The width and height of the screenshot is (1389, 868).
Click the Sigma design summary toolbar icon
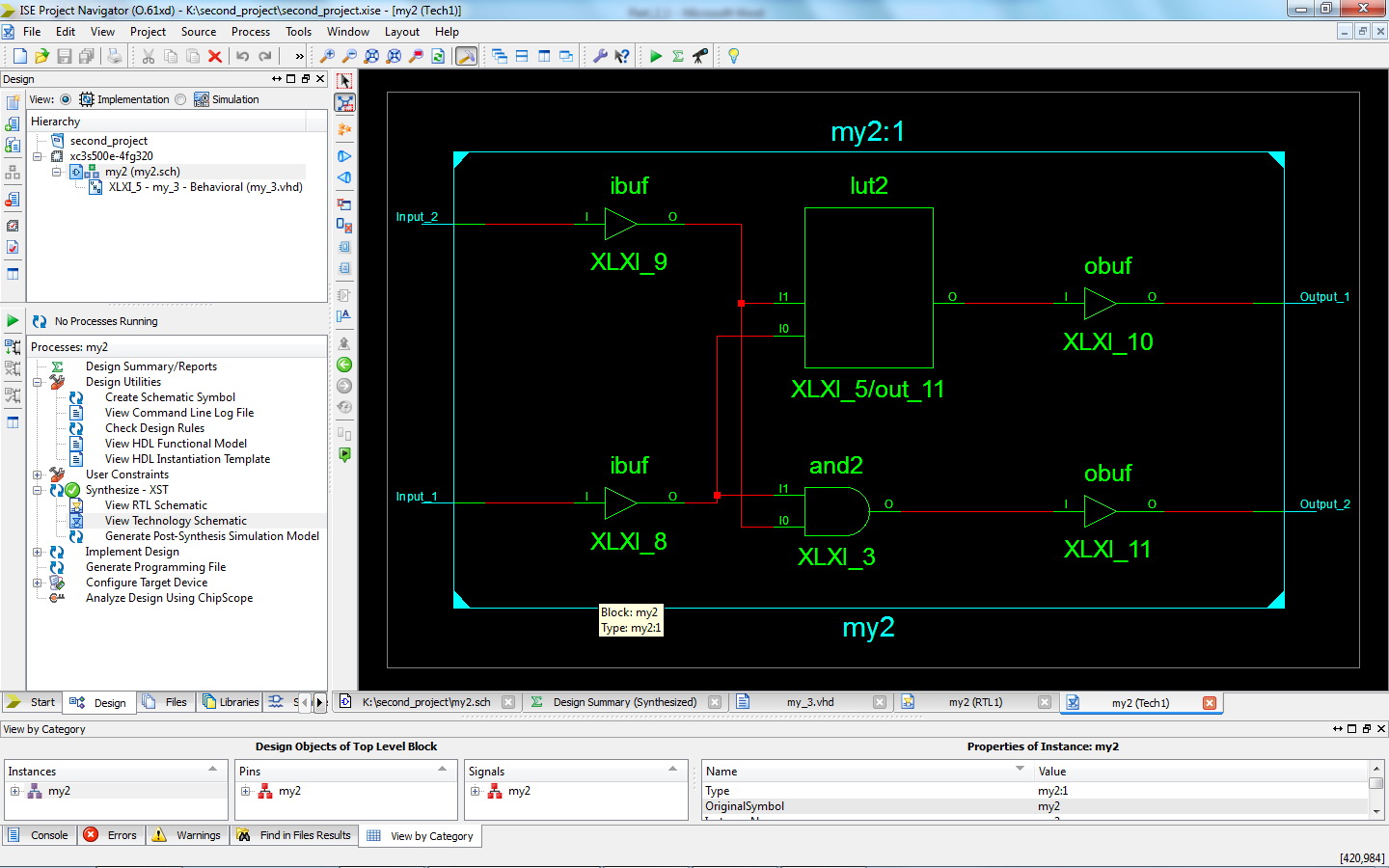[678, 56]
